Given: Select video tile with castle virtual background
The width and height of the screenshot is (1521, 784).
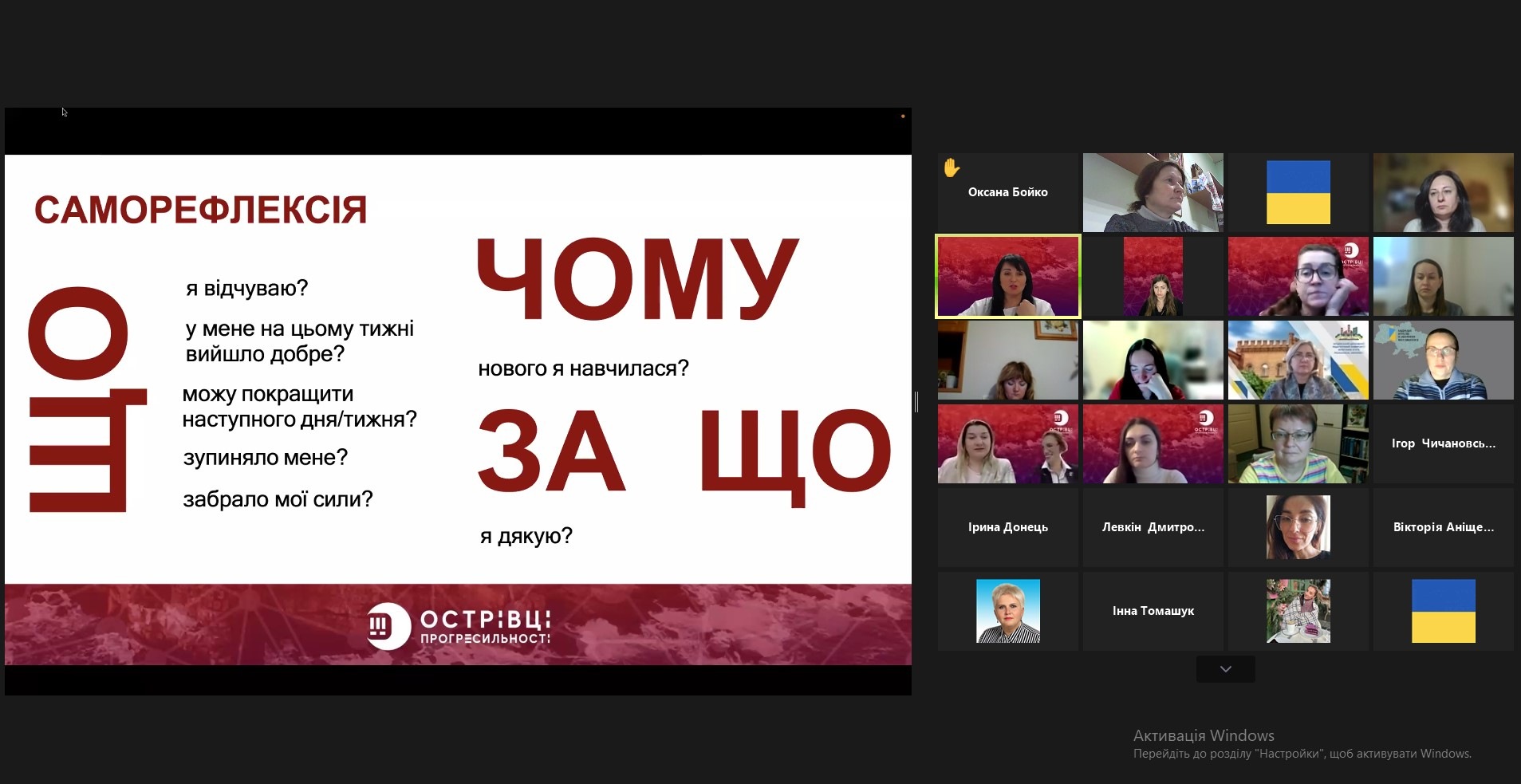Looking at the screenshot, I should click(x=1298, y=360).
